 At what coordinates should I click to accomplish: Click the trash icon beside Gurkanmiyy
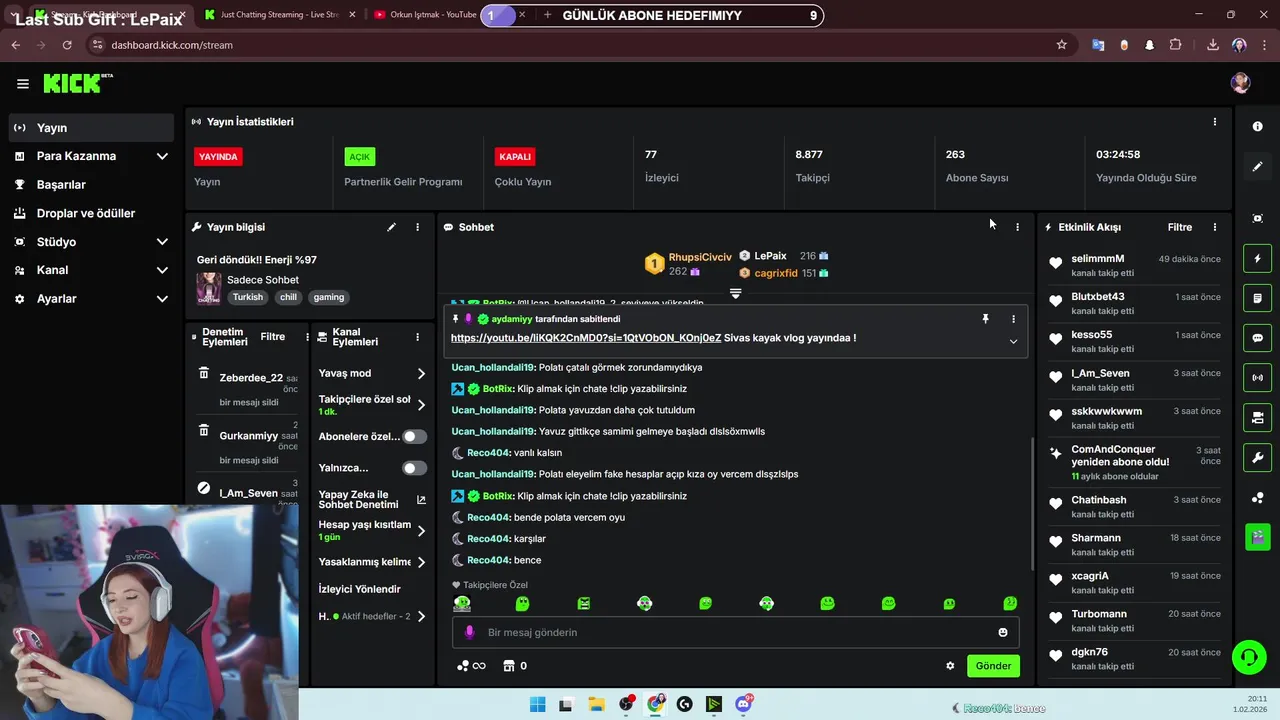pyautogui.click(x=204, y=431)
